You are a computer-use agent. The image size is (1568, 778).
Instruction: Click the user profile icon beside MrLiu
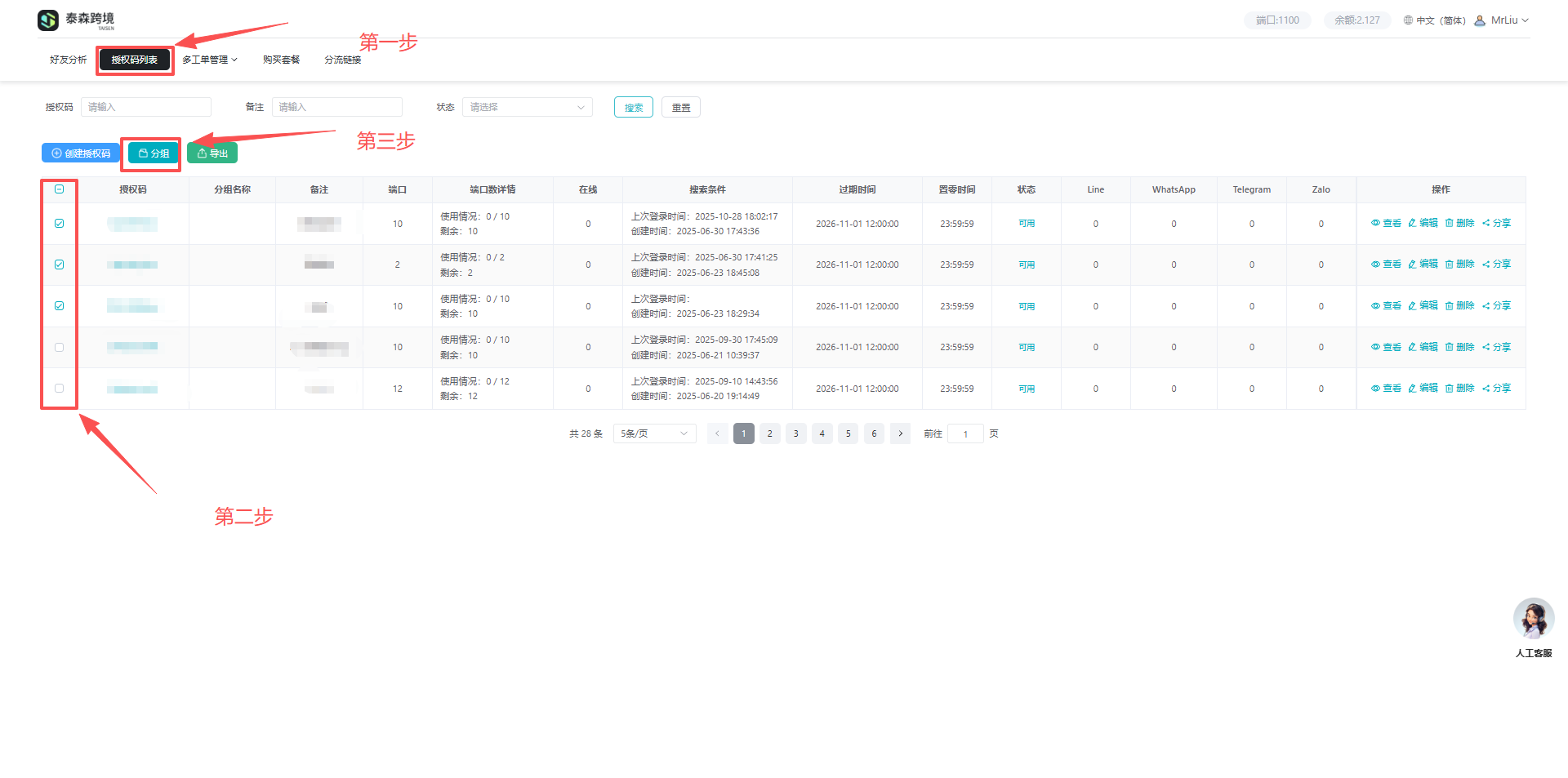click(x=1480, y=20)
